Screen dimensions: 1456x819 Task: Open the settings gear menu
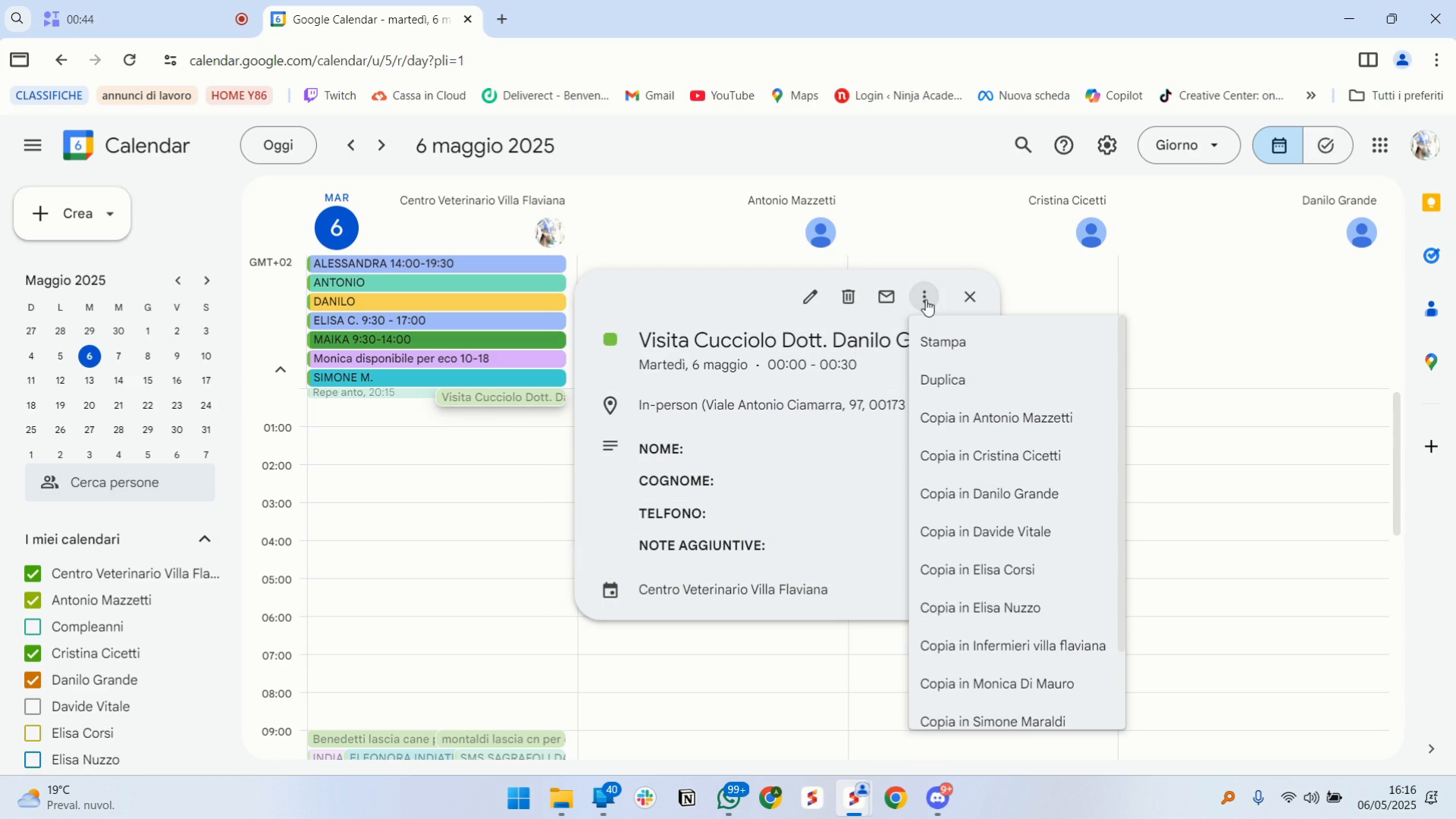[1107, 146]
